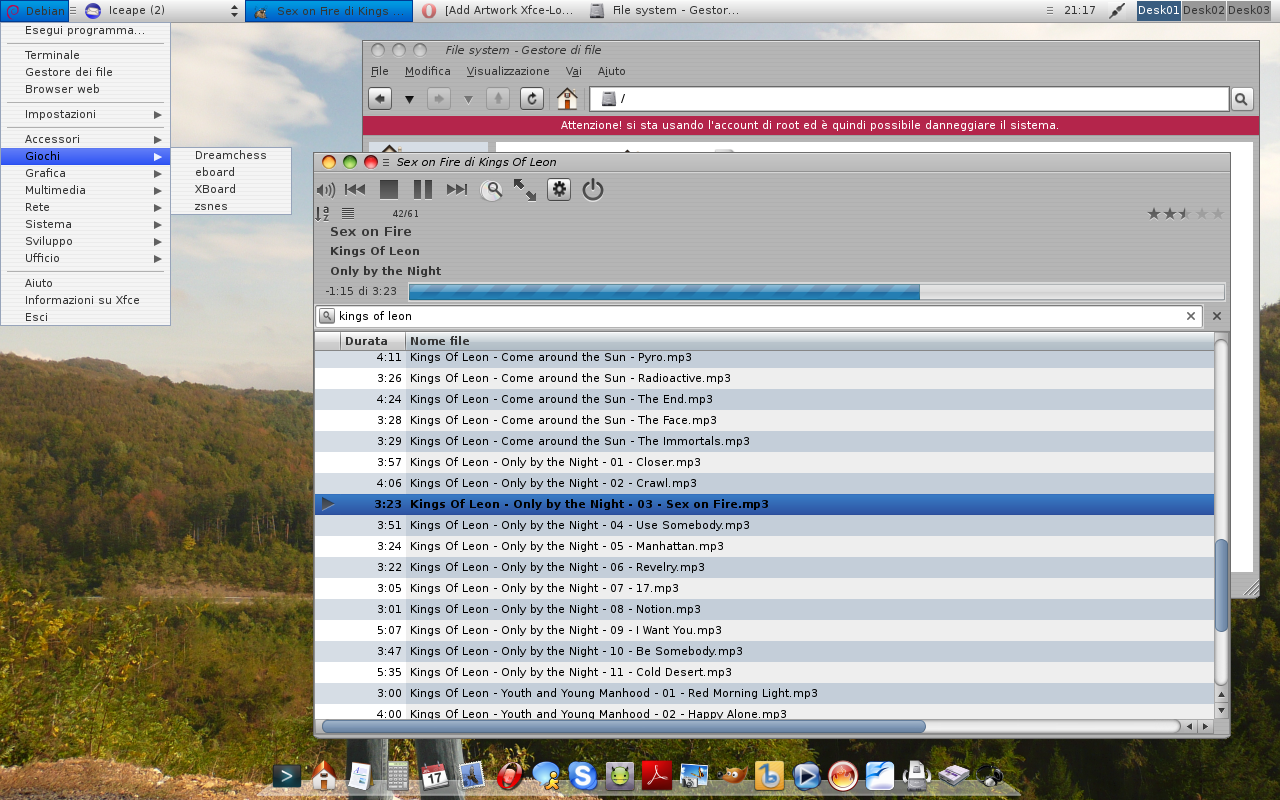Go back in the file manager
The image size is (1280, 800).
tap(380, 99)
